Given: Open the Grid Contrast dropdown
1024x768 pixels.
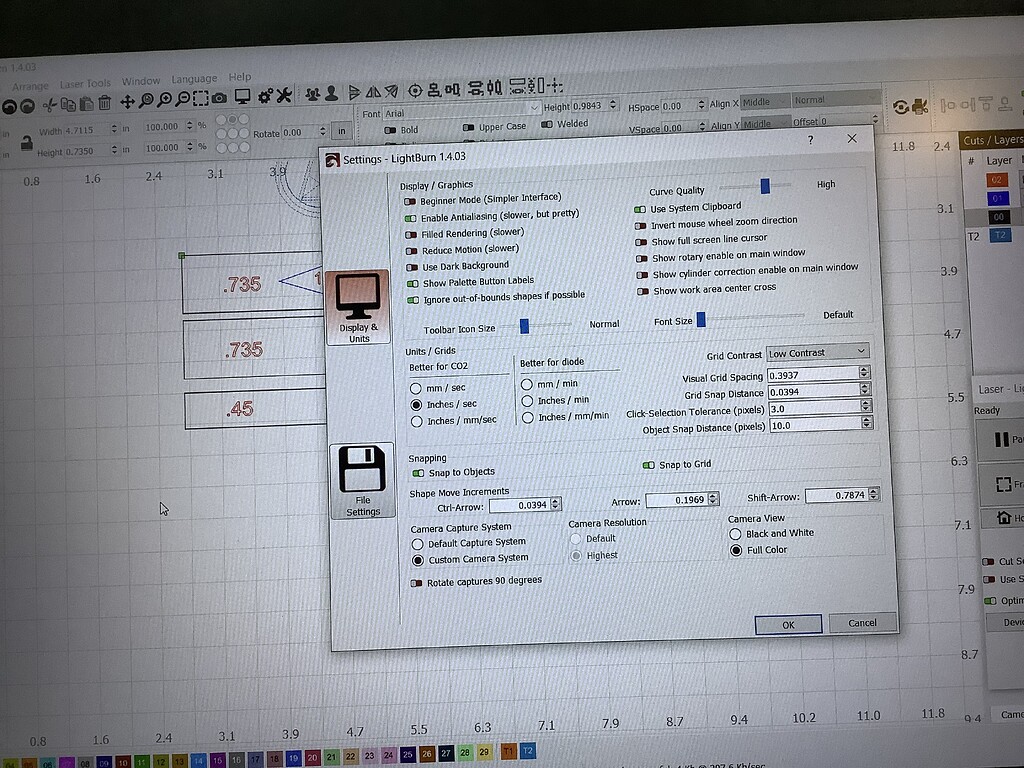Looking at the screenshot, I should pyautogui.click(x=818, y=352).
